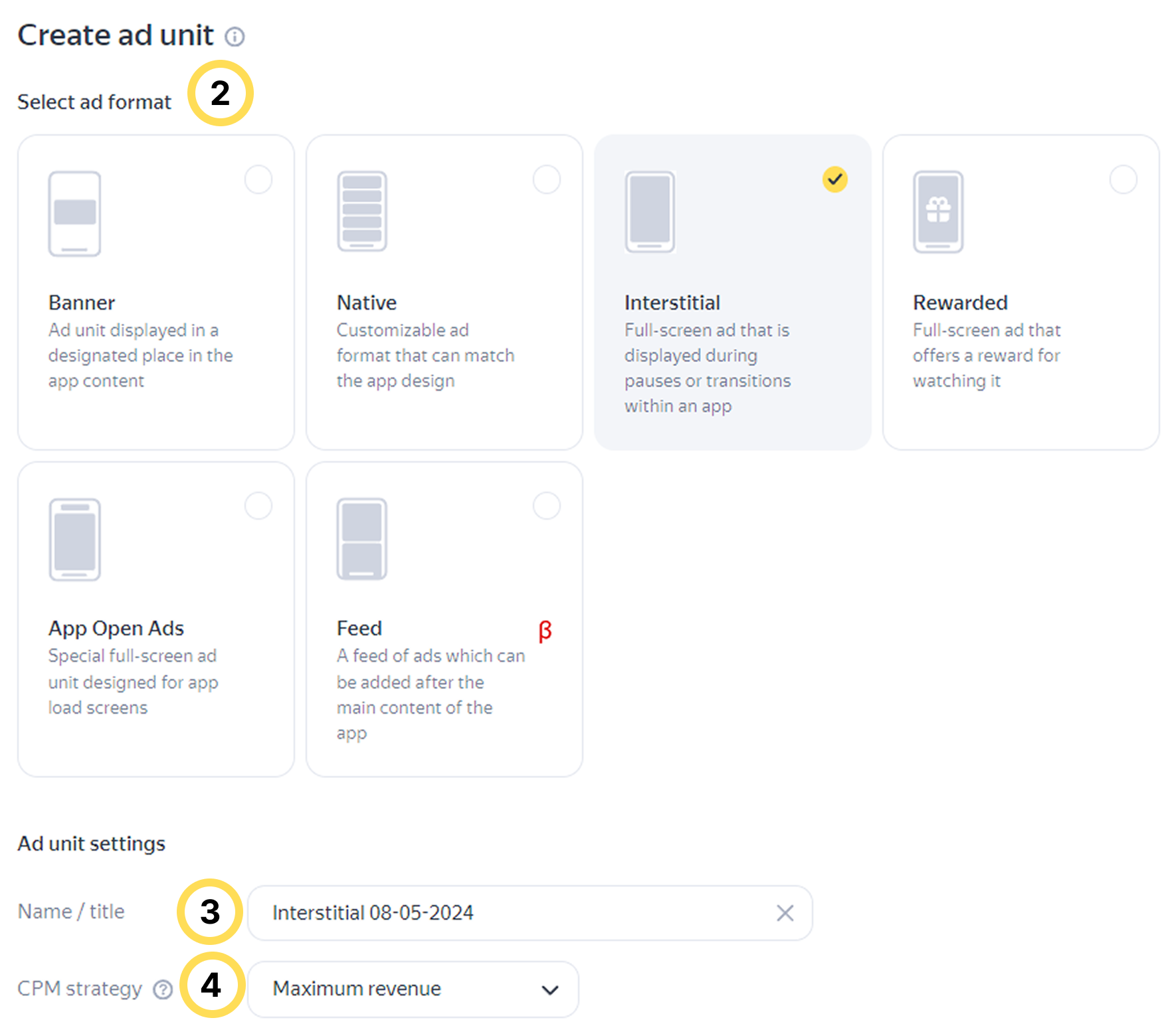Viewport: 1176px width, 1030px height.
Task: Click the Rewarded card title
Action: [960, 303]
